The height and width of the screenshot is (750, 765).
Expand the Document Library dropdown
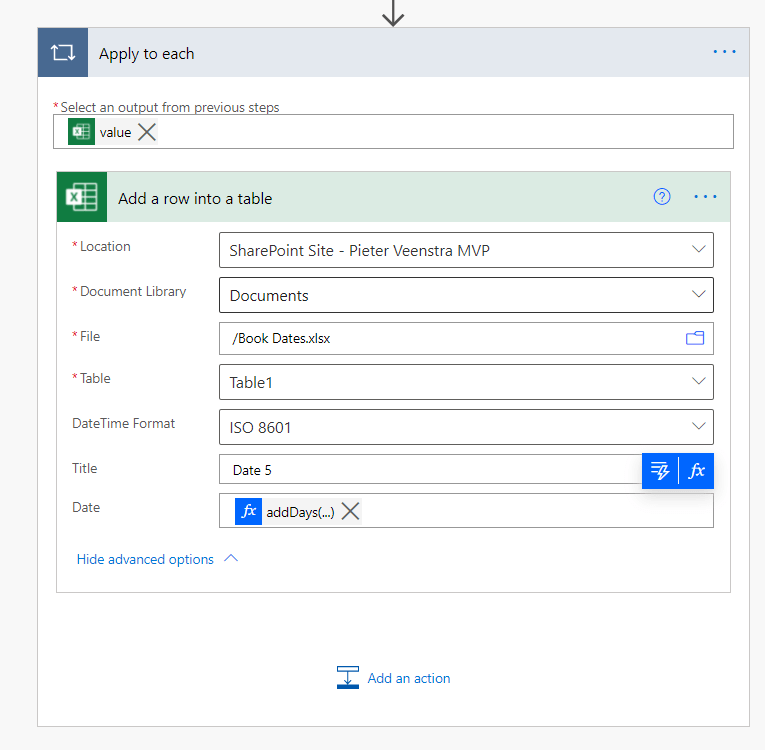(699, 294)
